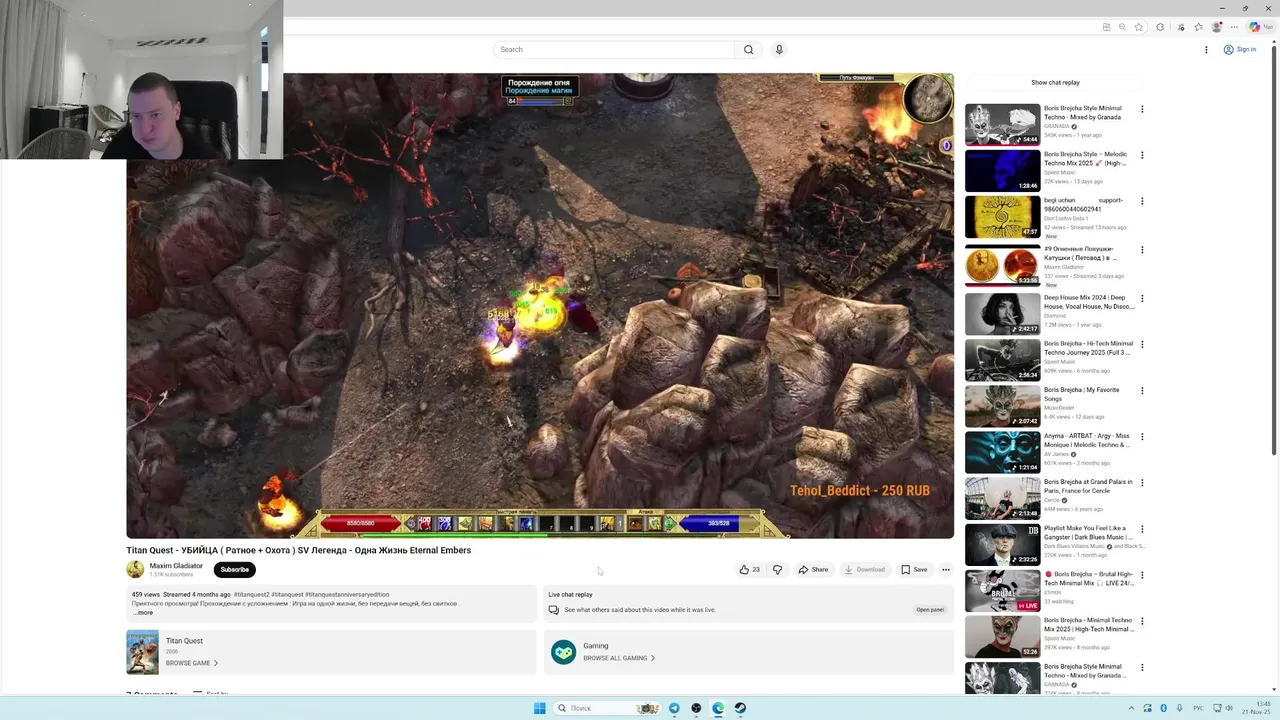This screenshot has width=1280, height=720.
Task: Open YouTube settings three-dot menu near Sign in
Action: coord(1206,49)
